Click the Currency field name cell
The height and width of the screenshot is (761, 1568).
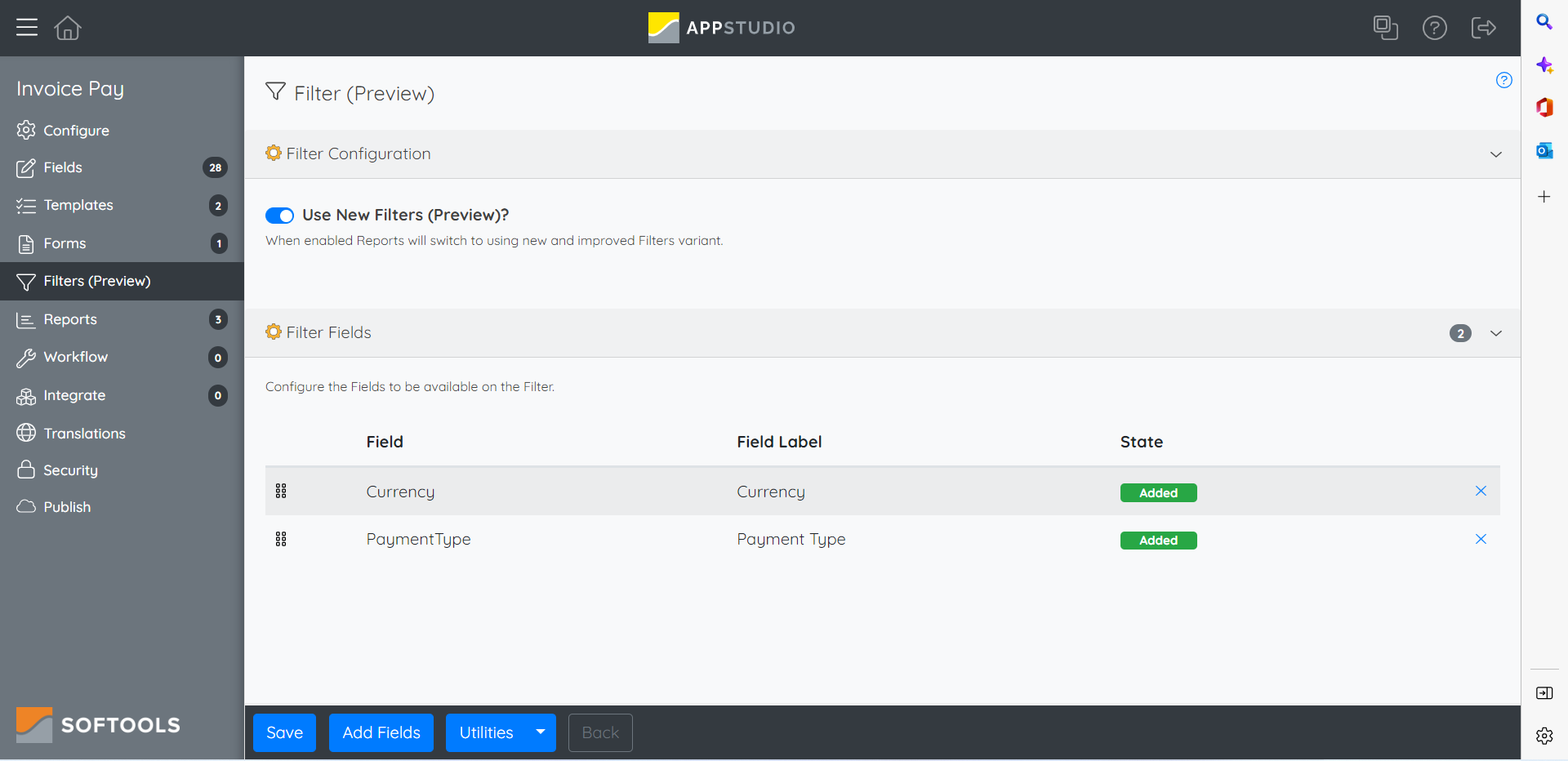[400, 492]
